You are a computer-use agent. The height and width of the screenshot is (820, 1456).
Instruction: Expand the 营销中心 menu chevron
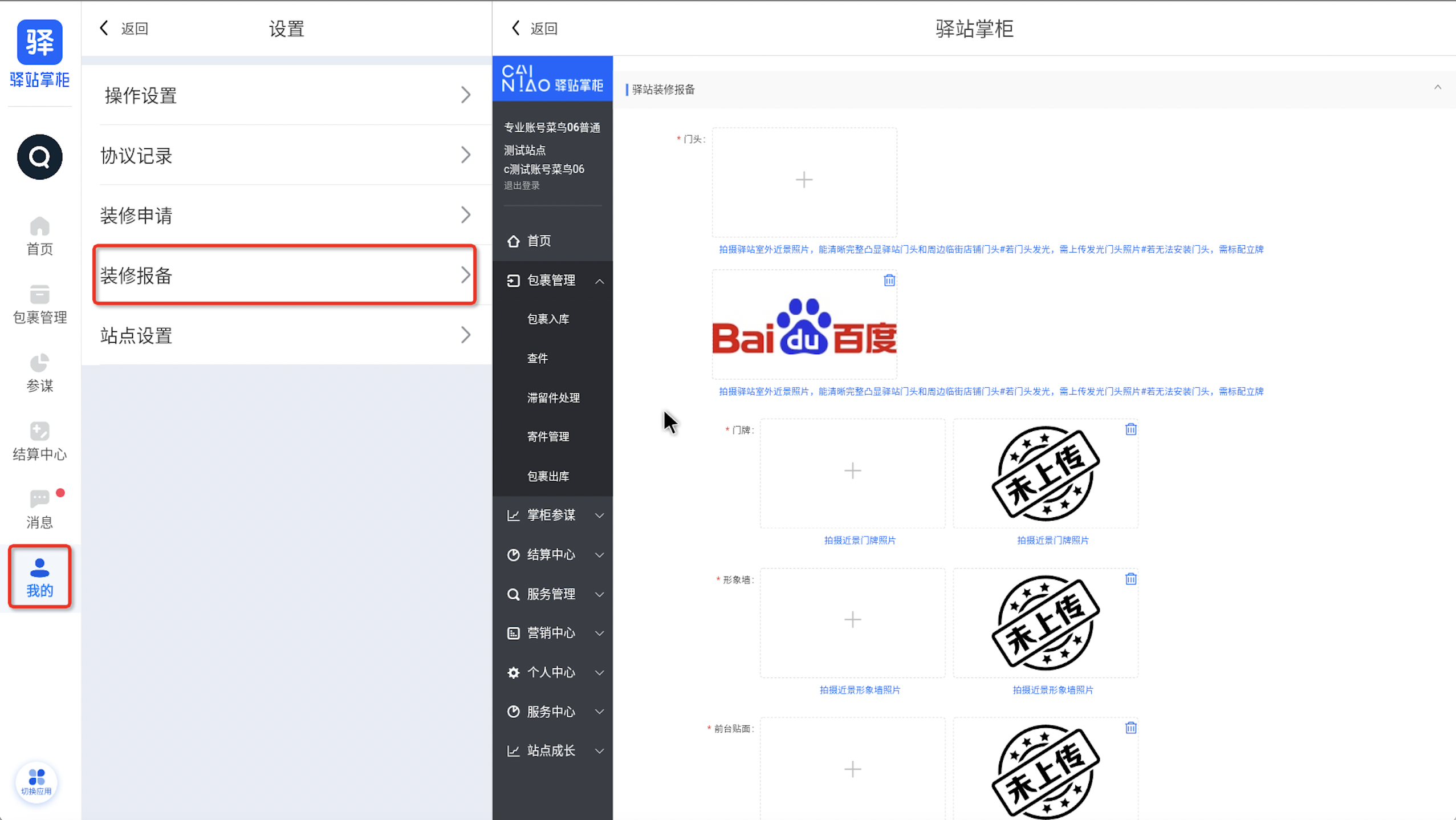tap(599, 634)
